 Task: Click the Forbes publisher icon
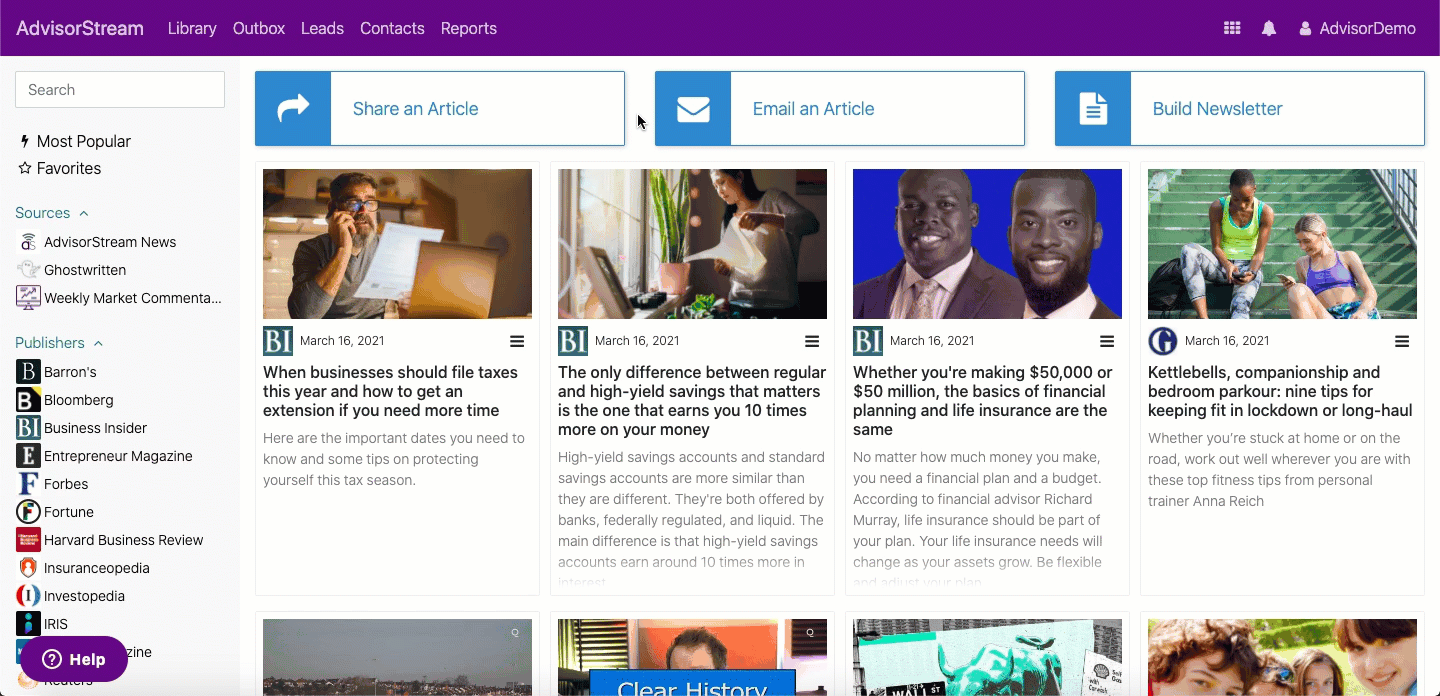tap(28, 484)
